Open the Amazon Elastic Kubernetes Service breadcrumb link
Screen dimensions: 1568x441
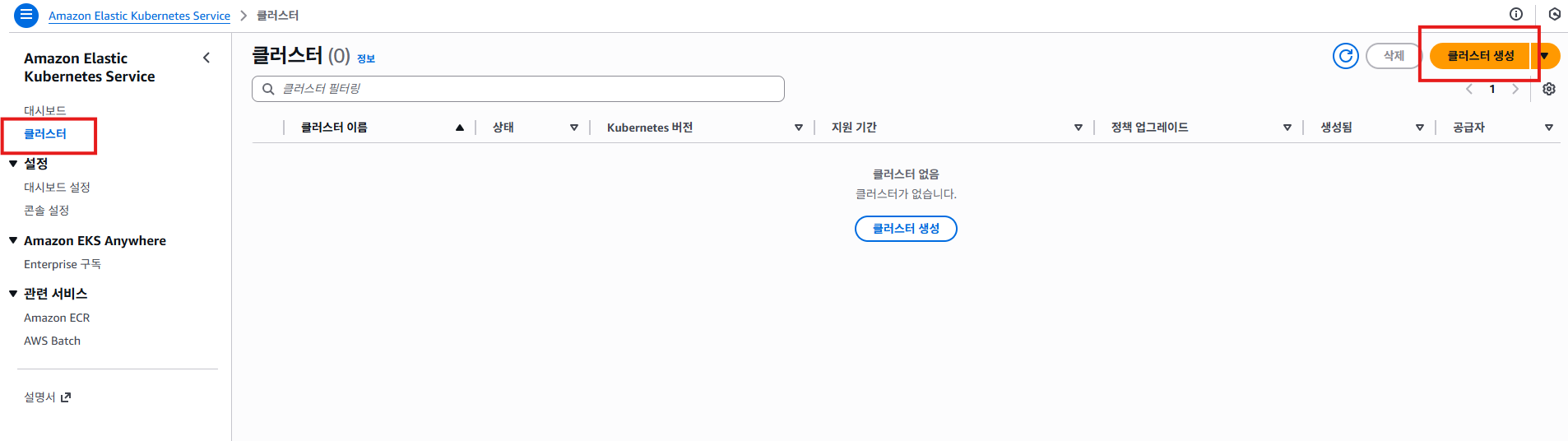tap(139, 16)
